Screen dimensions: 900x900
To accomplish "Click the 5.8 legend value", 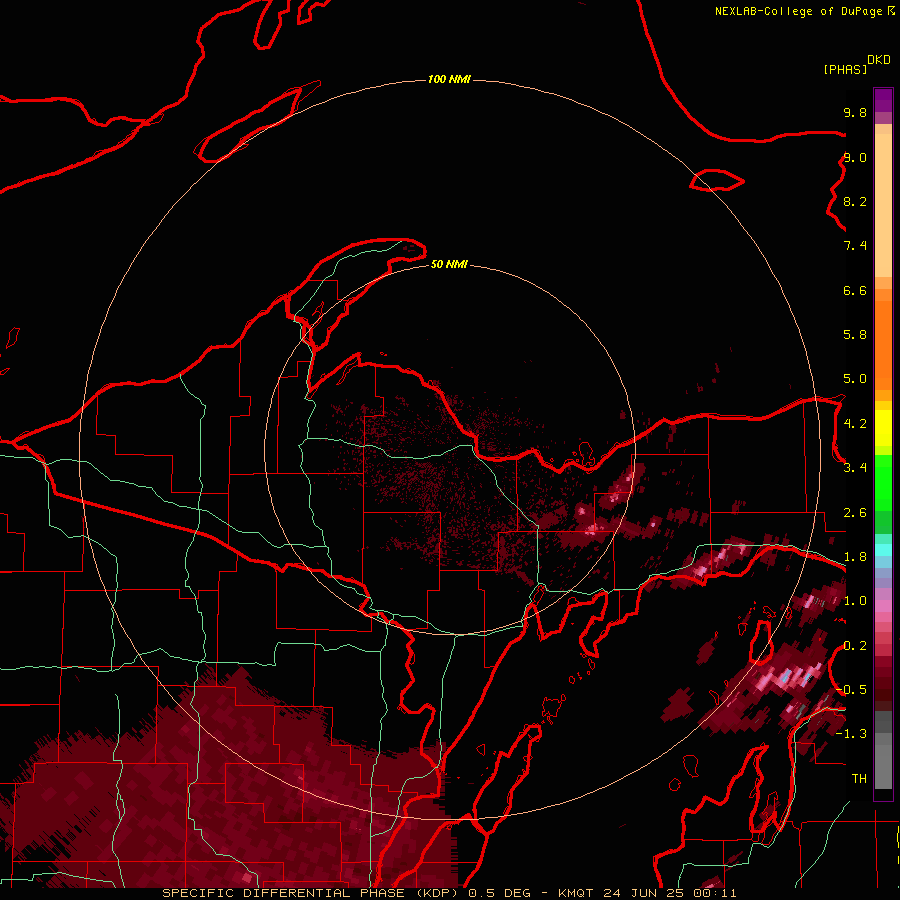I will pyautogui.click(x=855, y=335).
